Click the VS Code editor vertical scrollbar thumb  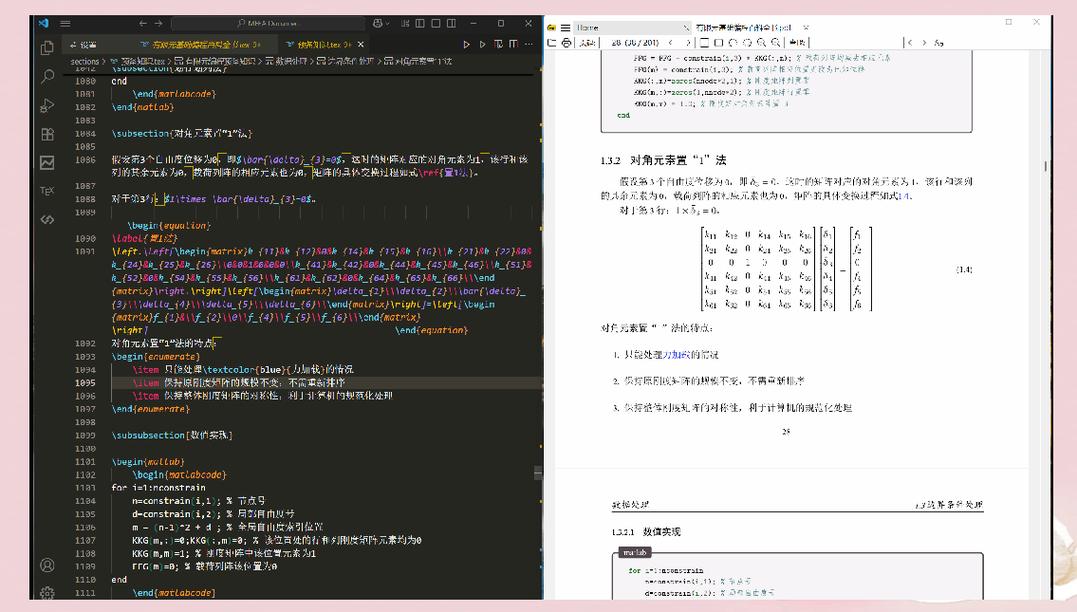538,473
